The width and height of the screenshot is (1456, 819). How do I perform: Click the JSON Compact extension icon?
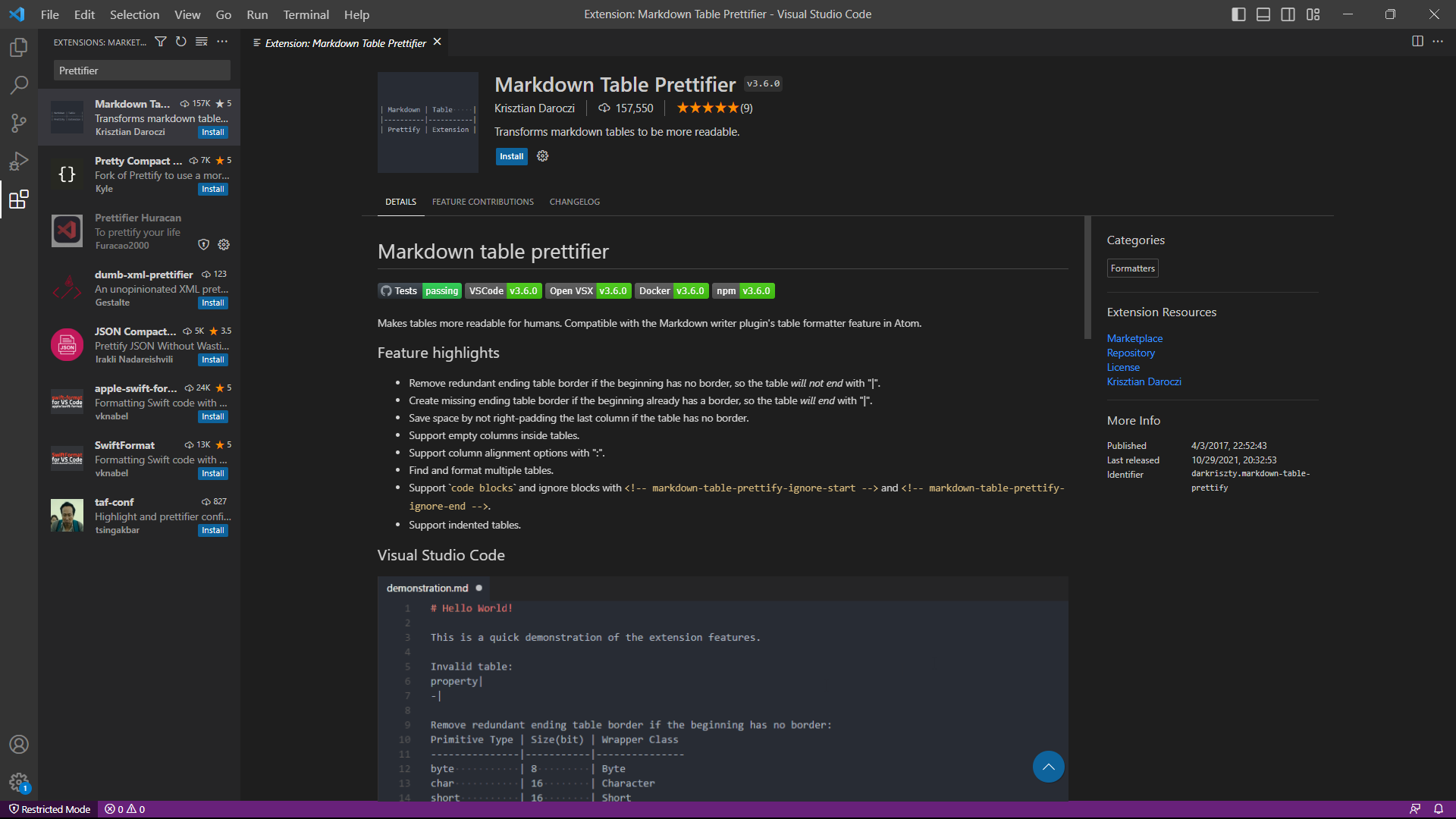67,345
